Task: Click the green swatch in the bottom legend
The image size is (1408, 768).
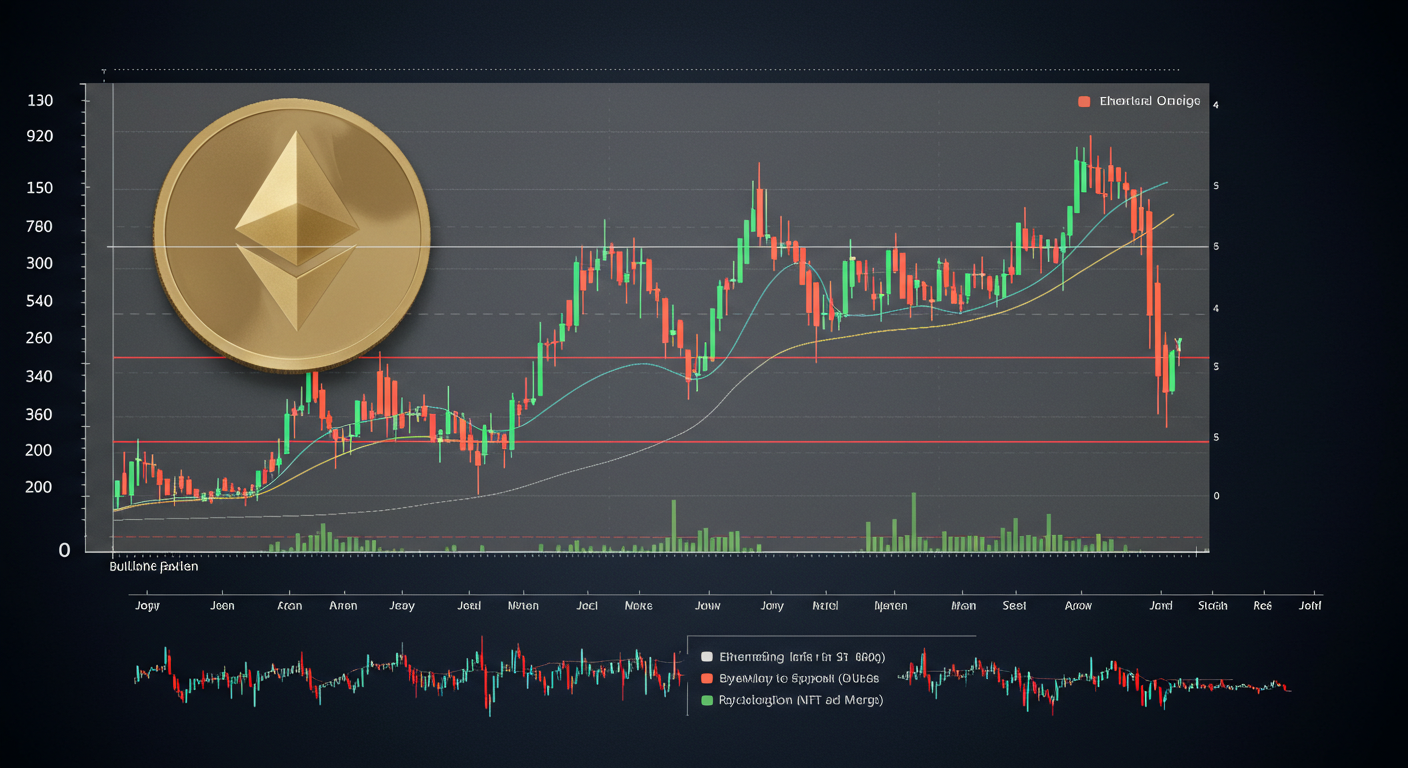Action: click(708, 700)
